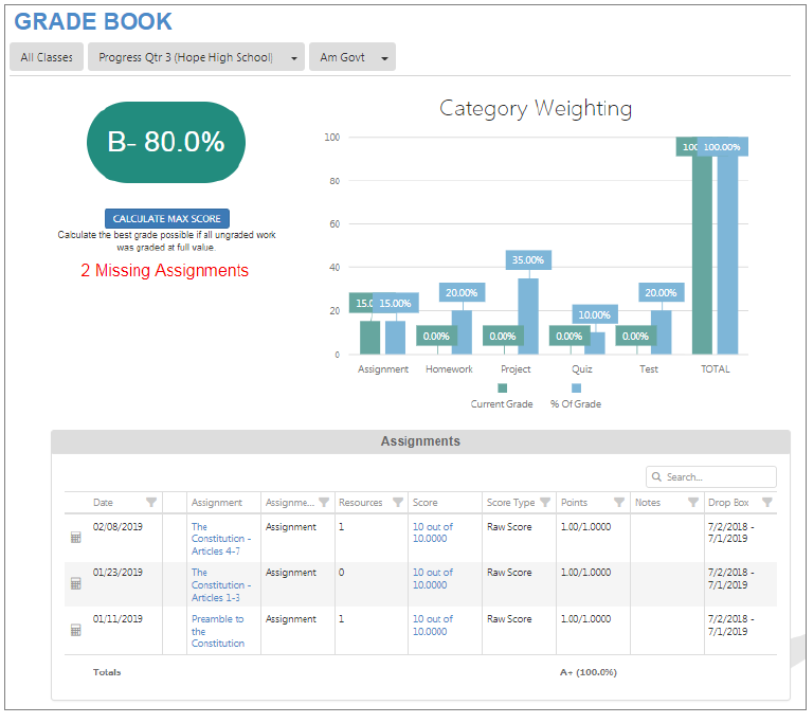808x712 pixels.
Task: Click calculator icon for 02/08/2019 assignment row
Action: (76, 538)
